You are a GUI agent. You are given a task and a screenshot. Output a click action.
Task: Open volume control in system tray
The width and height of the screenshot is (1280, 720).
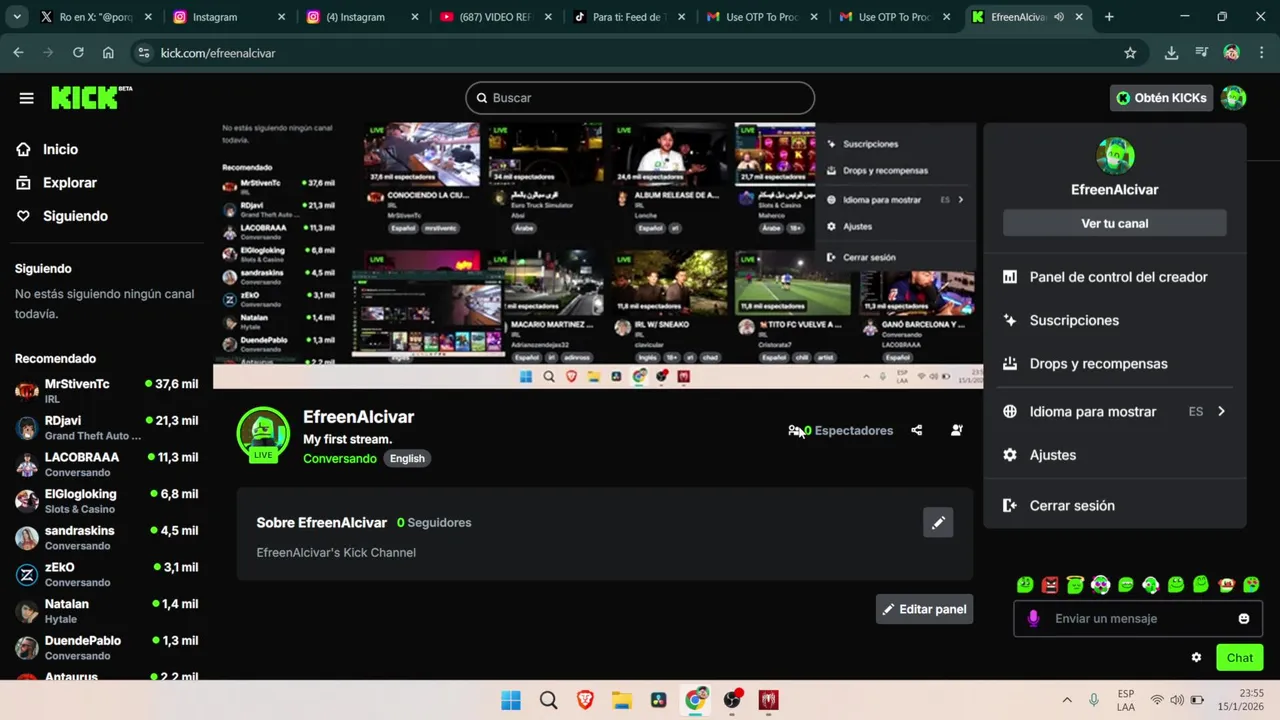1177,700
